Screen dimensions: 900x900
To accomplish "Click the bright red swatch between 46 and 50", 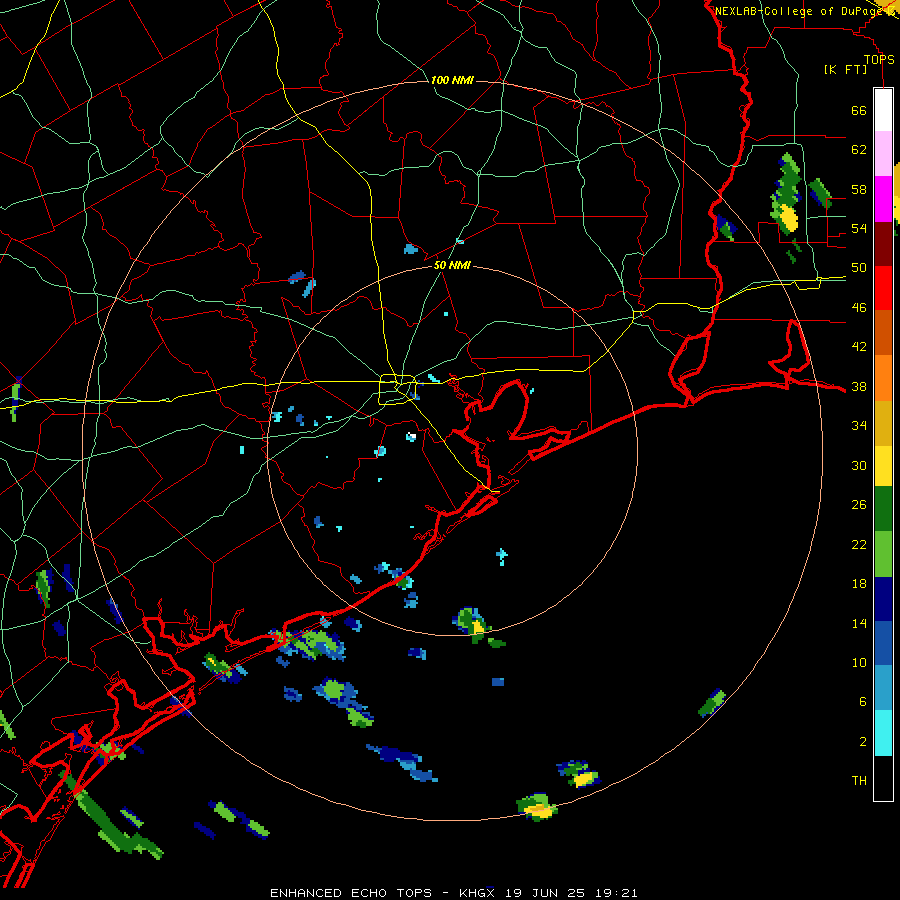I will [x=883, y=288].
